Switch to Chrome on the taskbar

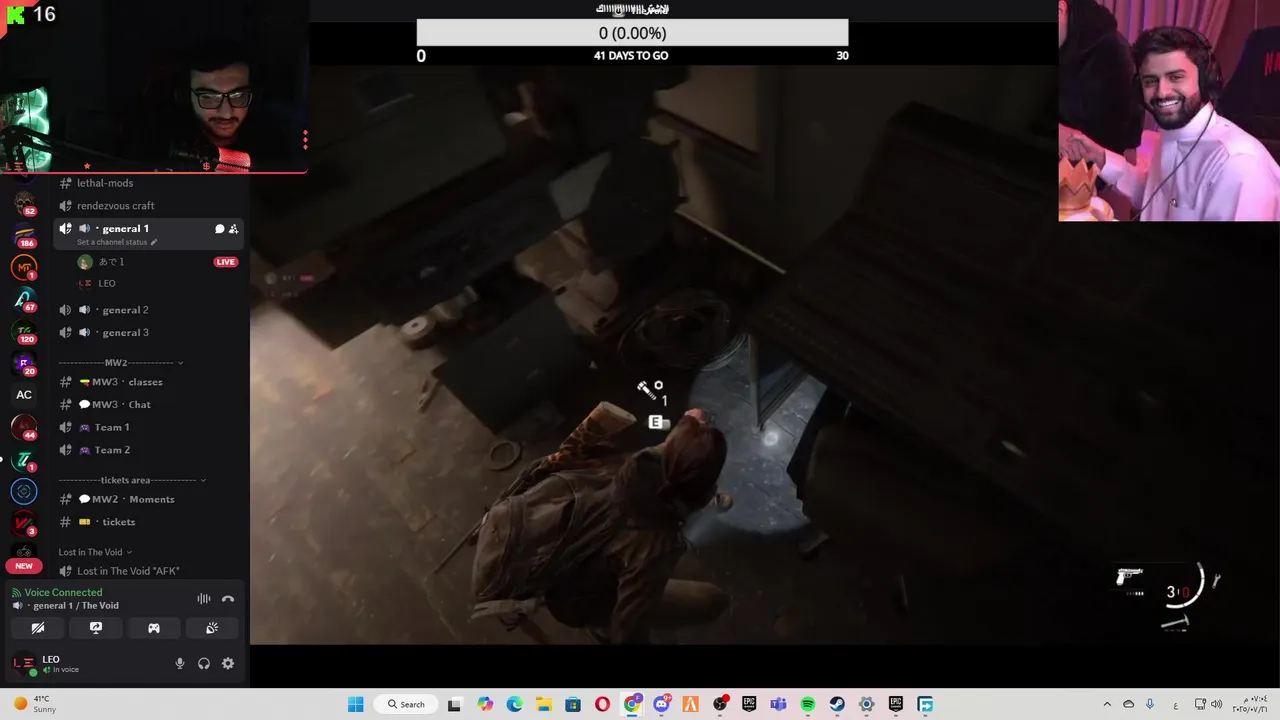click(x=631, y=704)
